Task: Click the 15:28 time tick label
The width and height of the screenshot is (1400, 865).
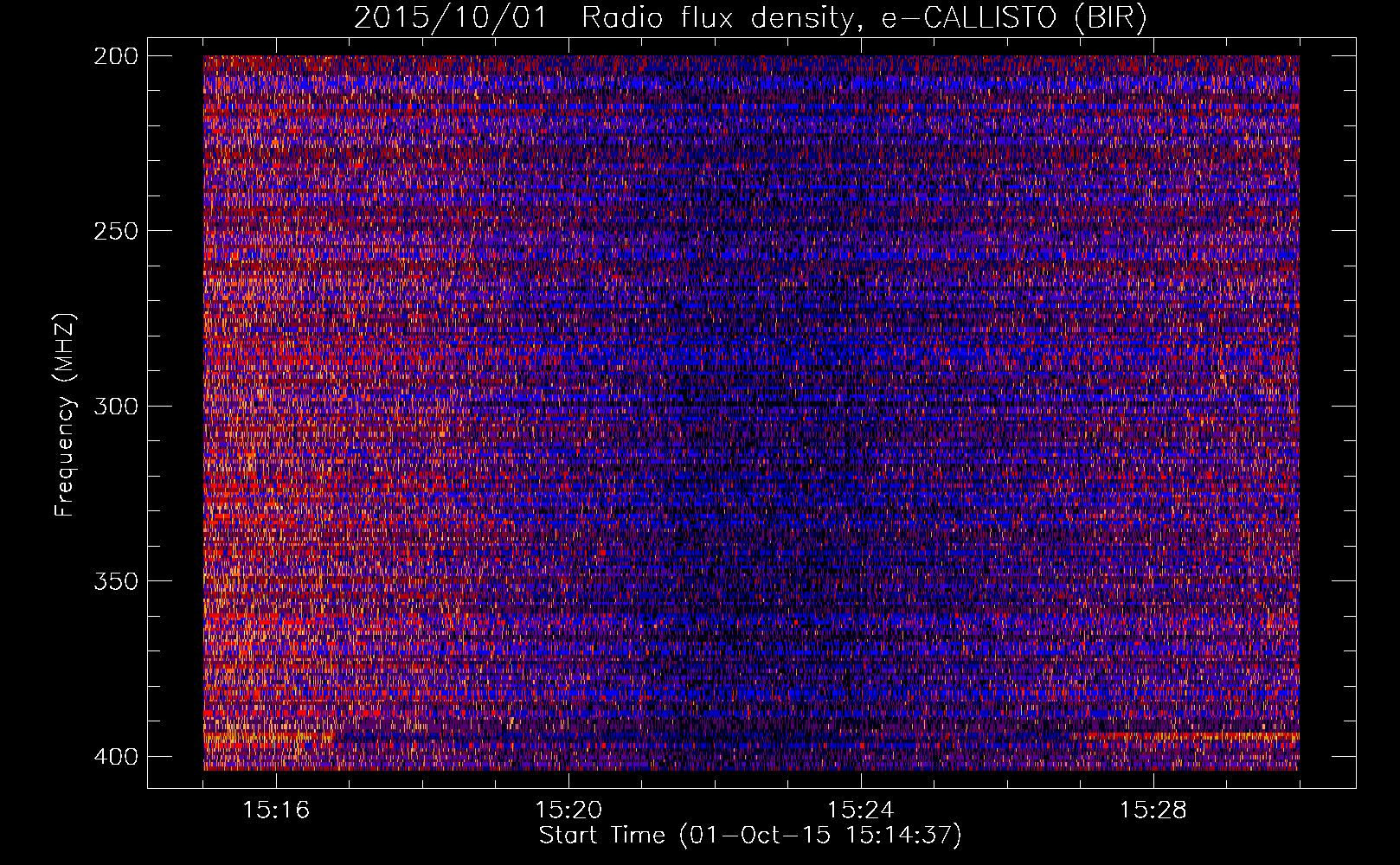Action: point(1153,811)
